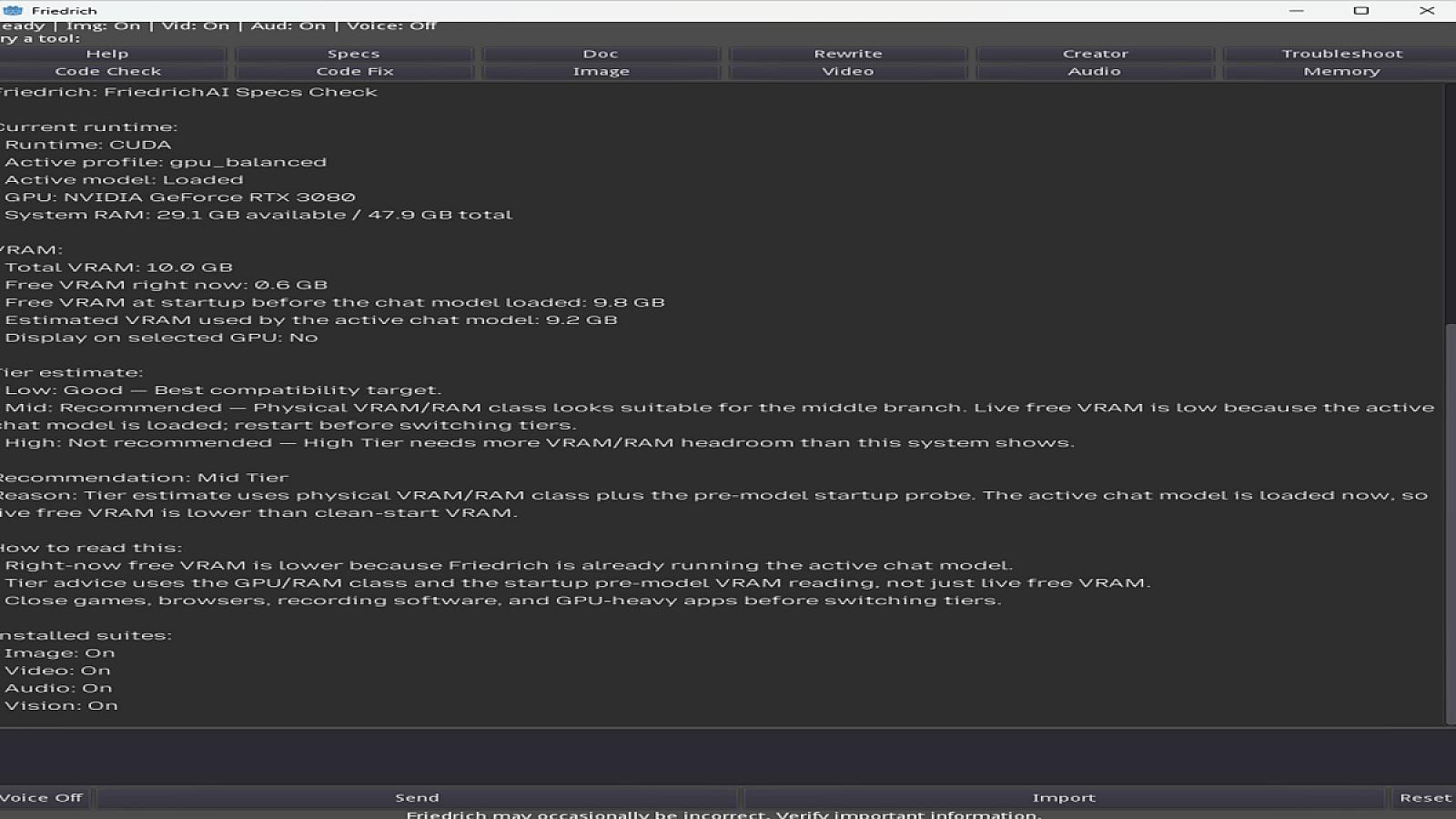Viewport: 1456px width, 819px height.
Task: Send the message with Send button
Action: pos(417,798)
